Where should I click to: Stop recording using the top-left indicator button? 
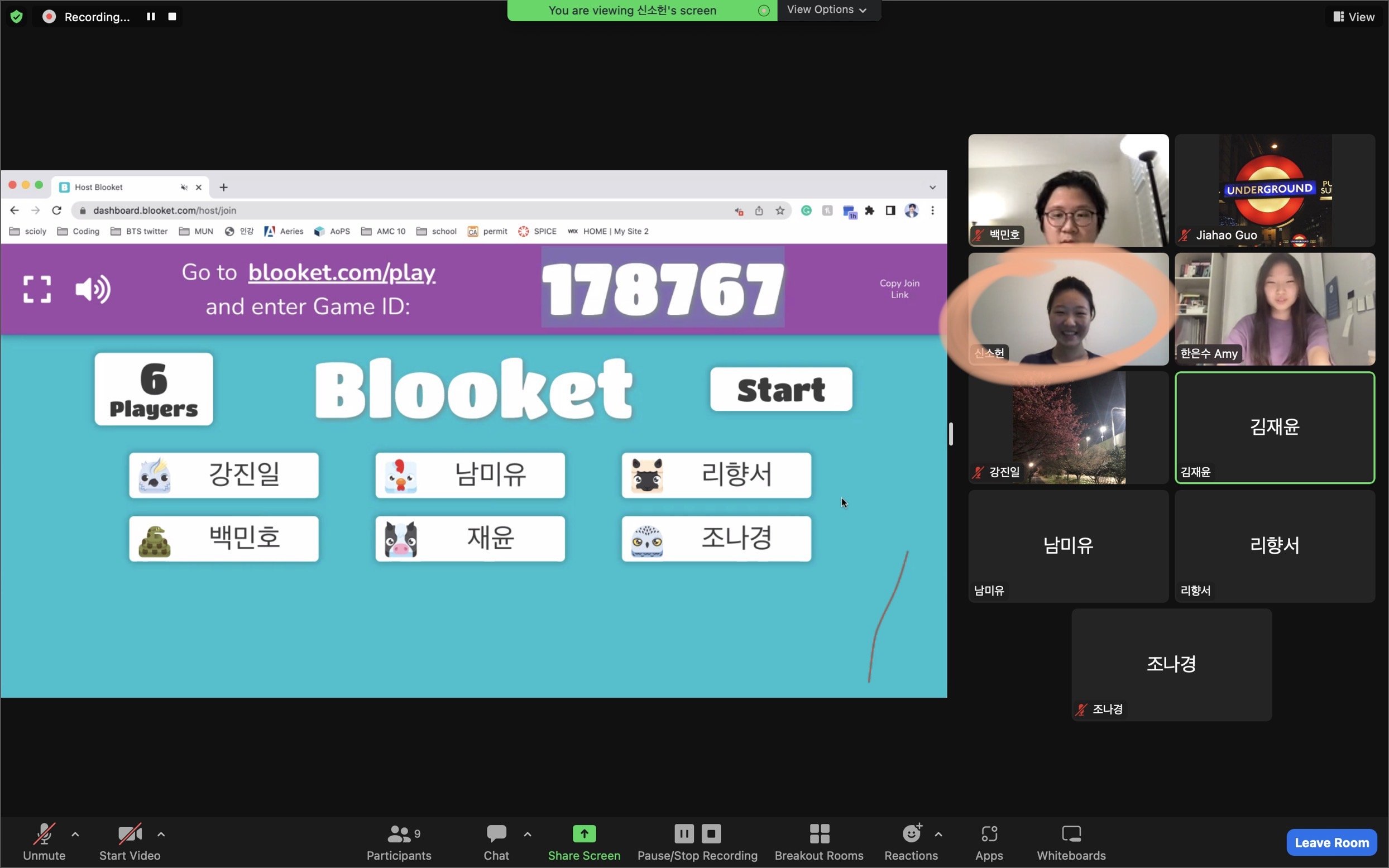tap(172, 17)
